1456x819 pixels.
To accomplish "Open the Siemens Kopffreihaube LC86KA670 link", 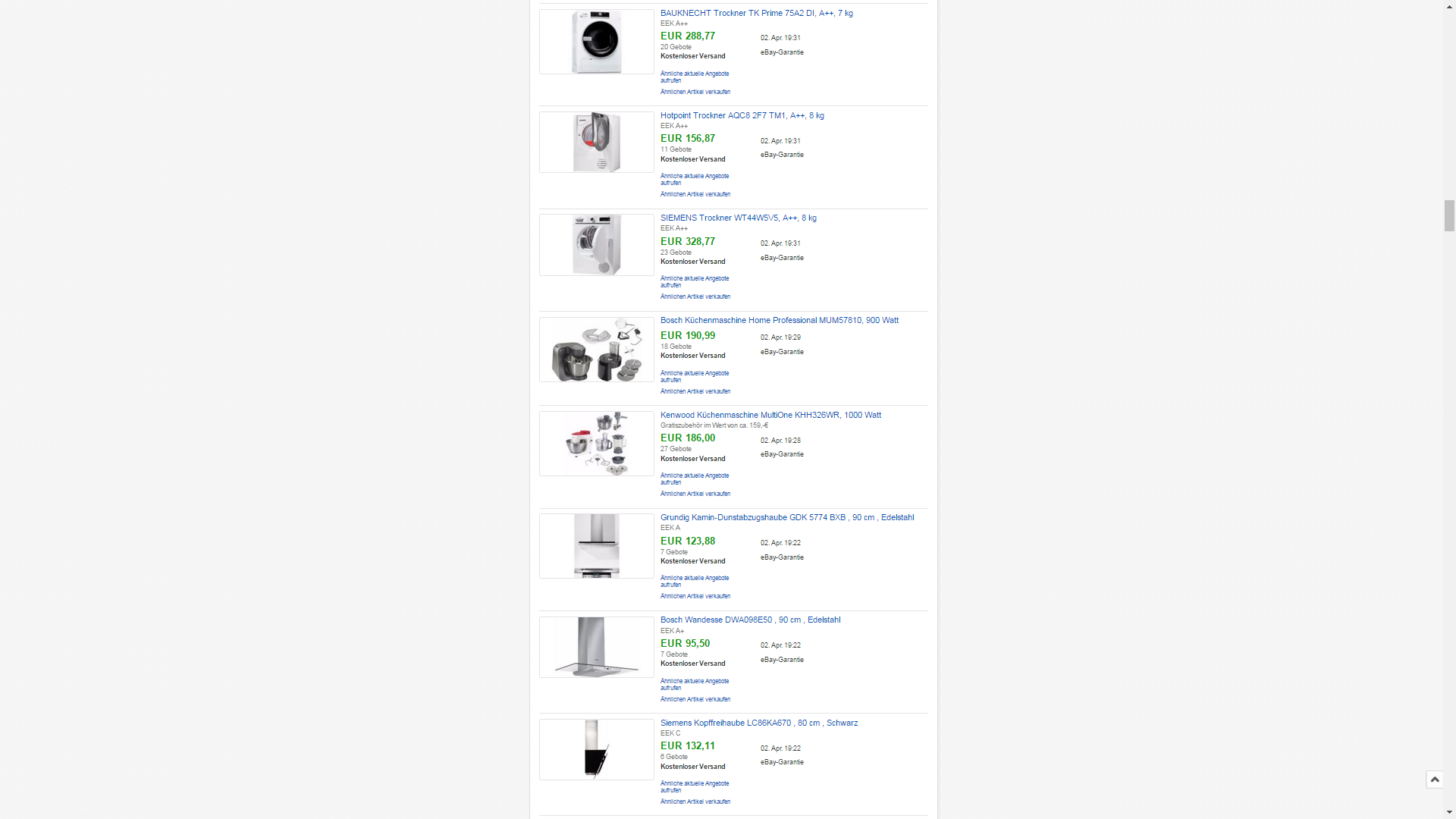I will pyautogui.click(x=759, y=723).
